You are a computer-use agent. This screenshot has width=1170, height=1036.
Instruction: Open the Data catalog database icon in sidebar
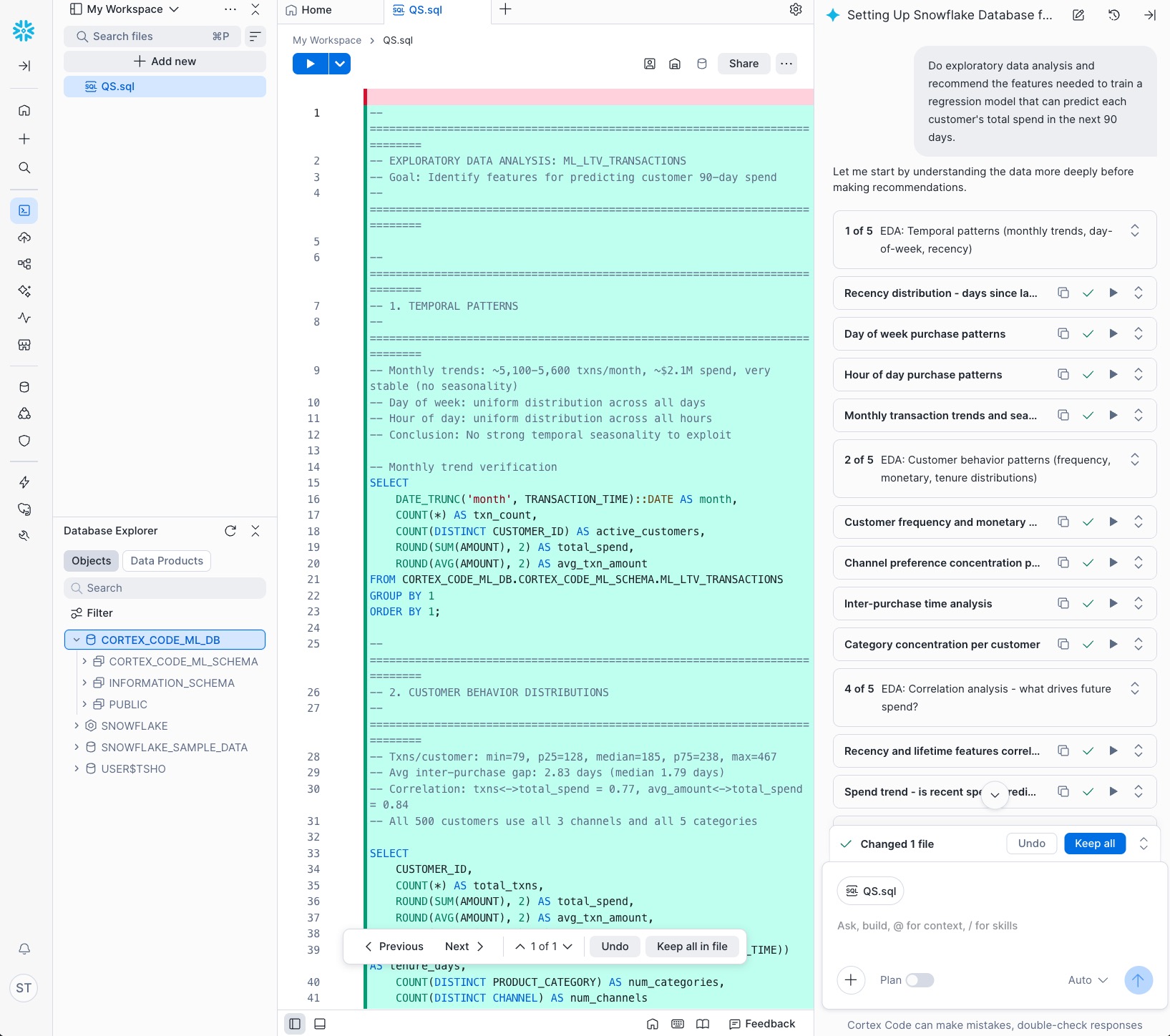(24, 387)
